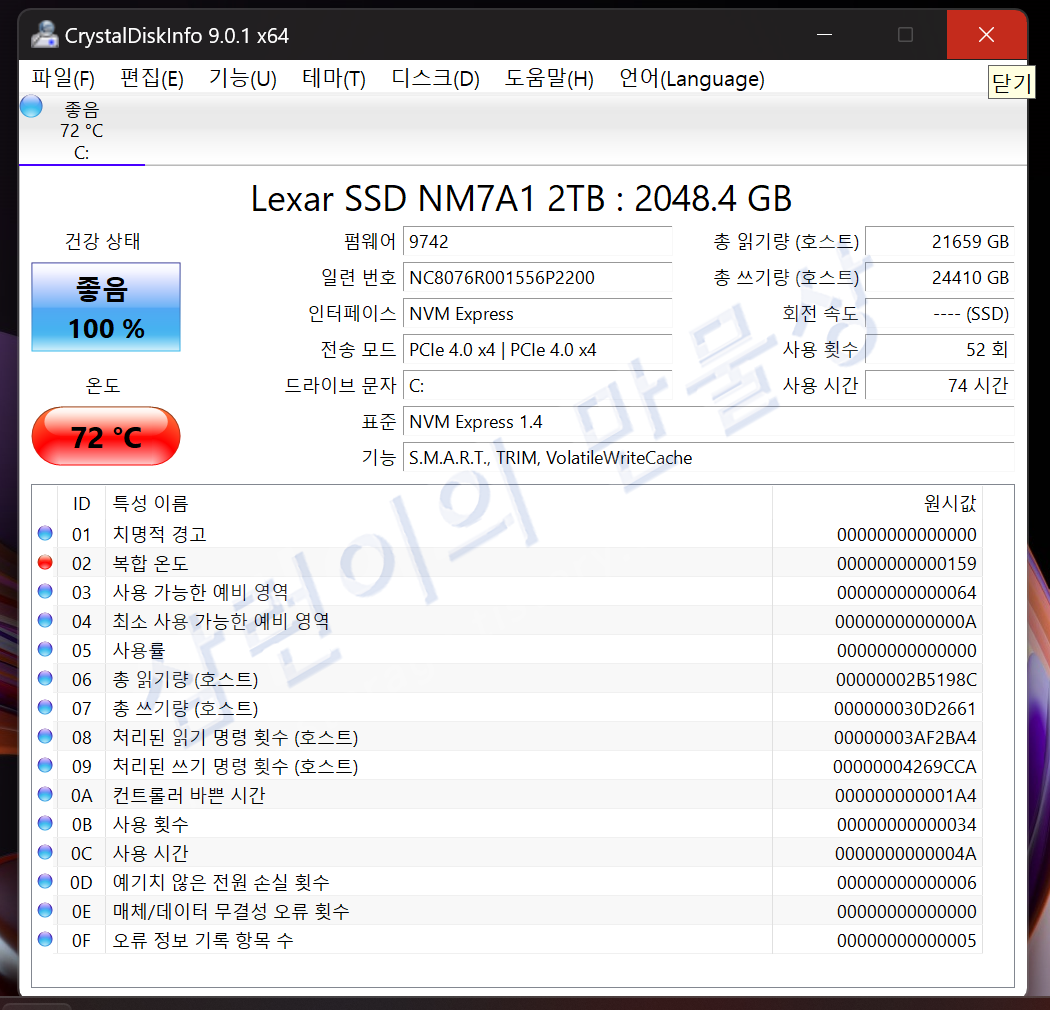Click blue status dot for row 0B
Image resolution: width=1050 pixels, height=1010 pixels.
click(x=45, y=823)
